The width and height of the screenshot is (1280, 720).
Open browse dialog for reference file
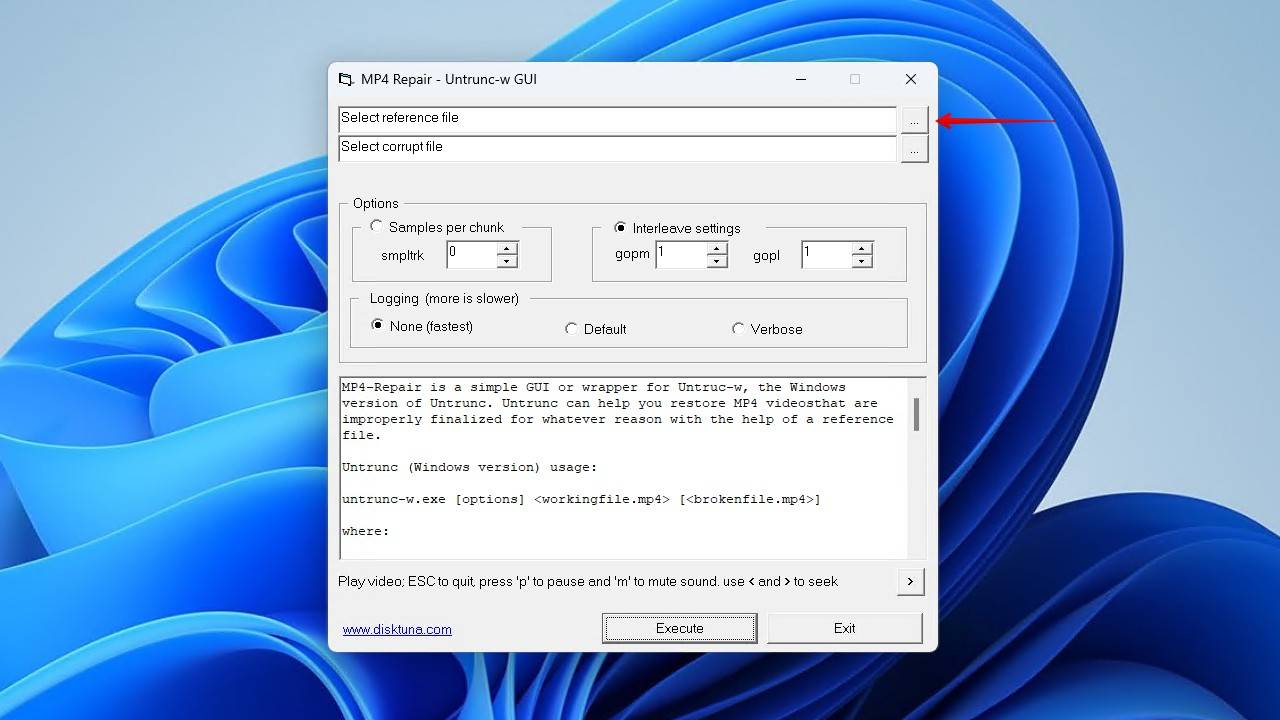point(914,120)
